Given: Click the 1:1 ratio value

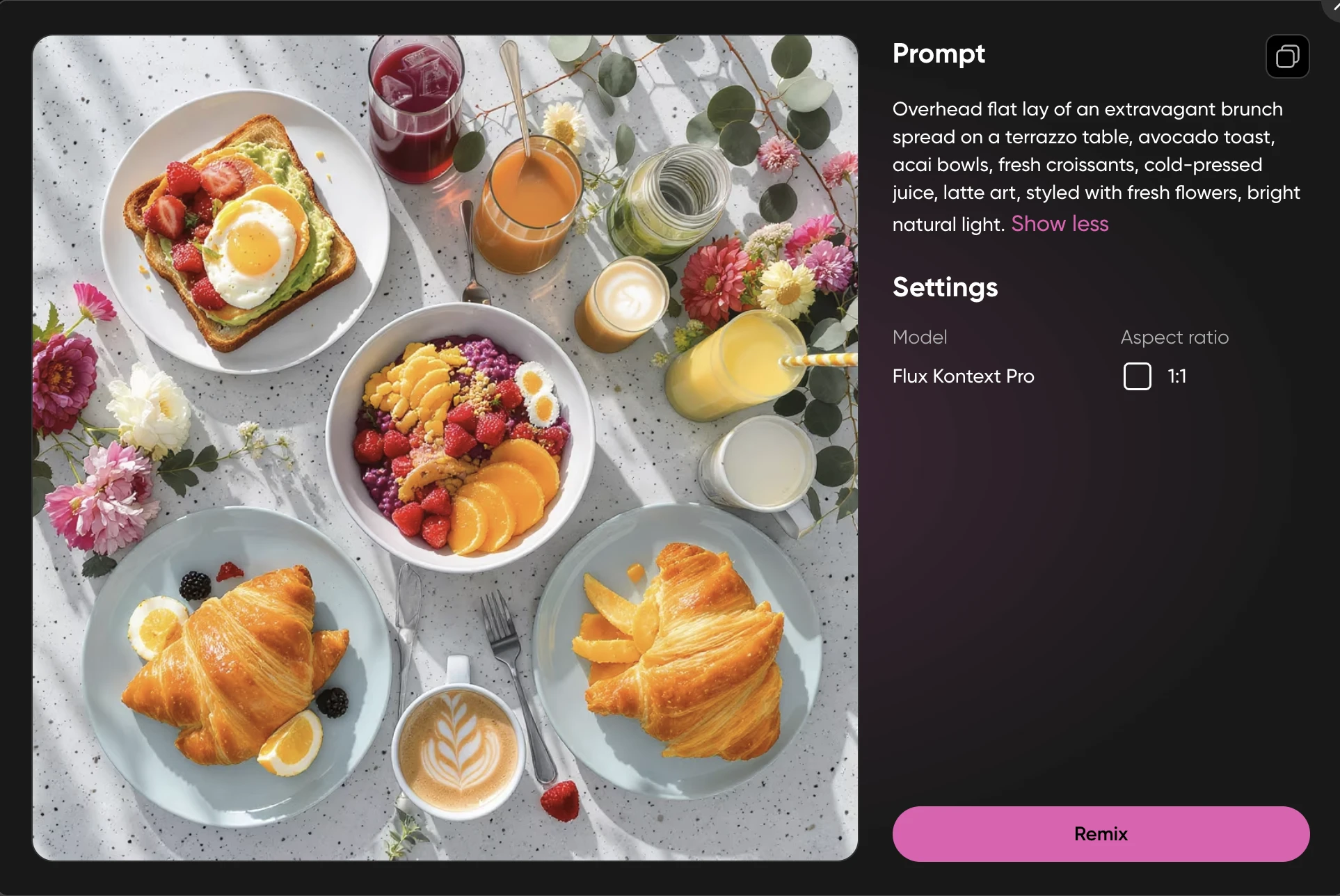Looking at the screenshot, I should (1177, 376).
